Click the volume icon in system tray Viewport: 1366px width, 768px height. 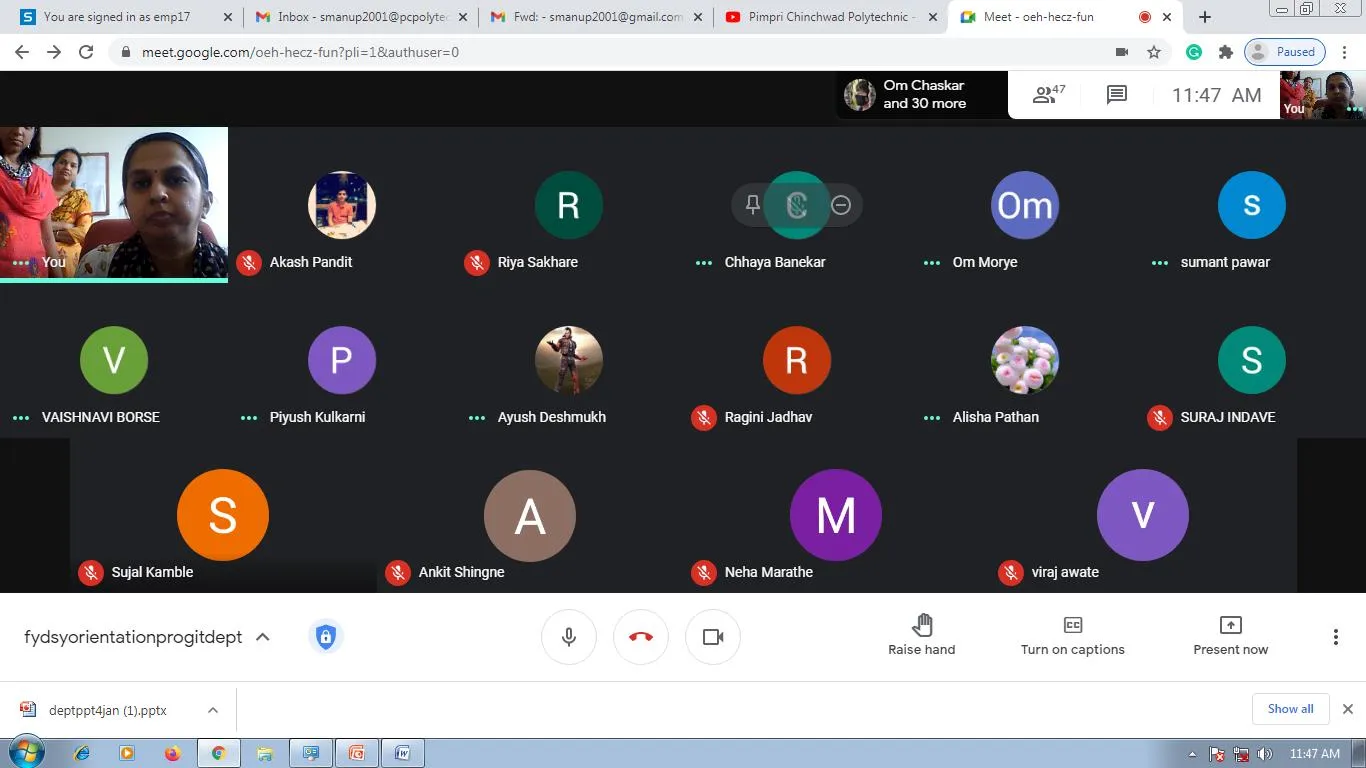(x=1265, y=754)
